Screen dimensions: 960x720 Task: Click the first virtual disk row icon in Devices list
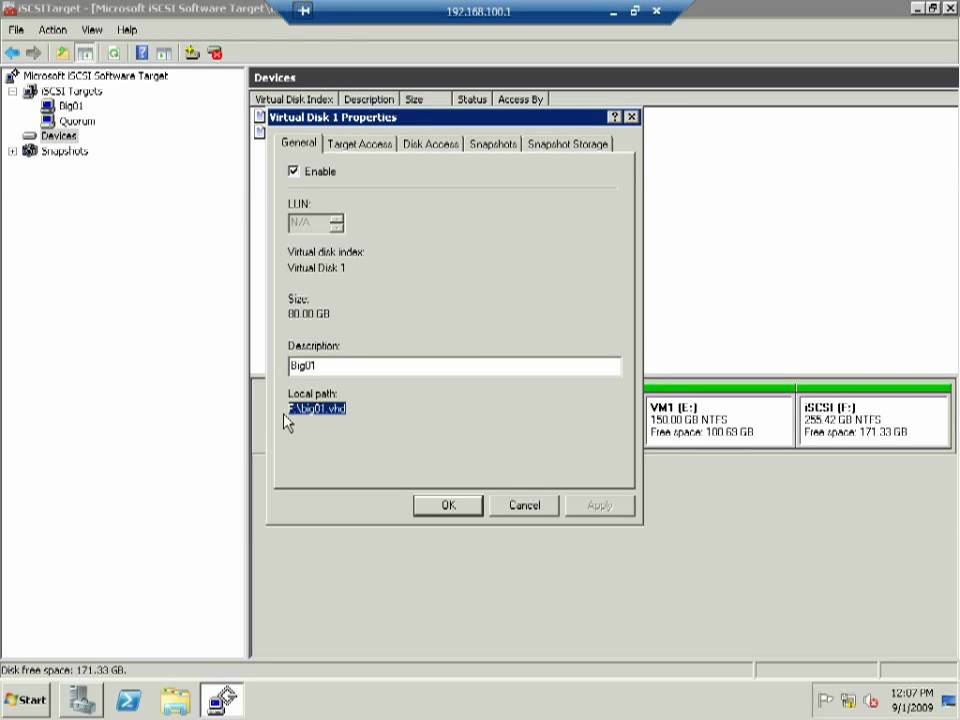pyautogui.click(x=260, y=116)
